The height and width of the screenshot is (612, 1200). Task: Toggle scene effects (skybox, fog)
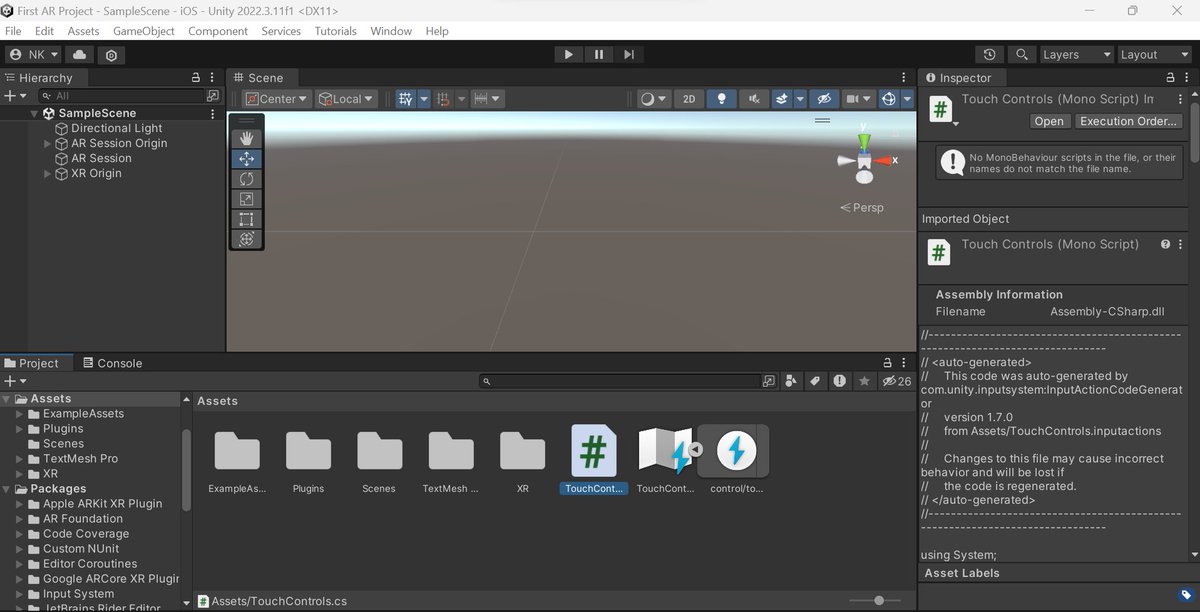pos(783,99)
